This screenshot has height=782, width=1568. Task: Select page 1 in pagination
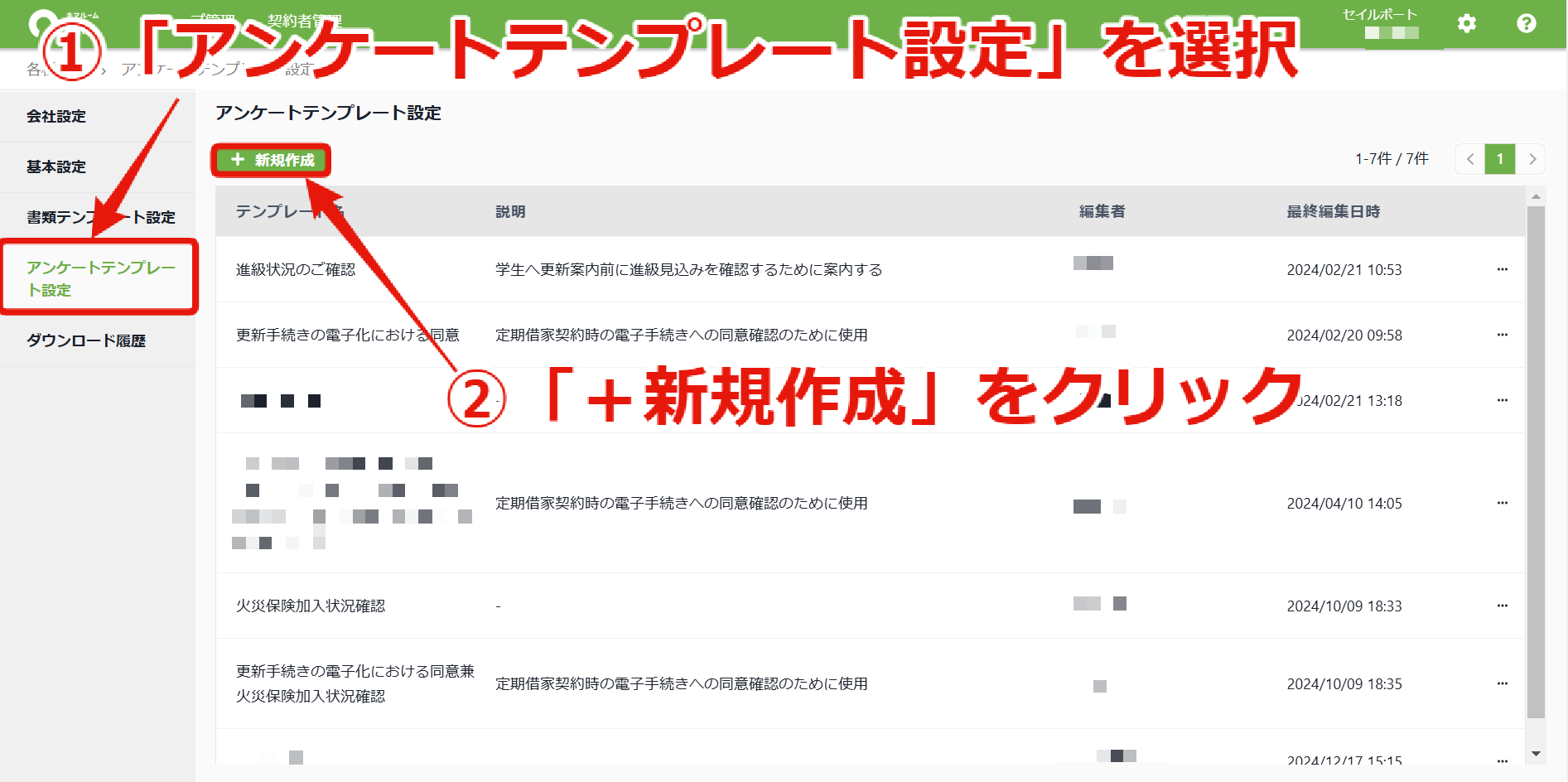(1500, 159)
